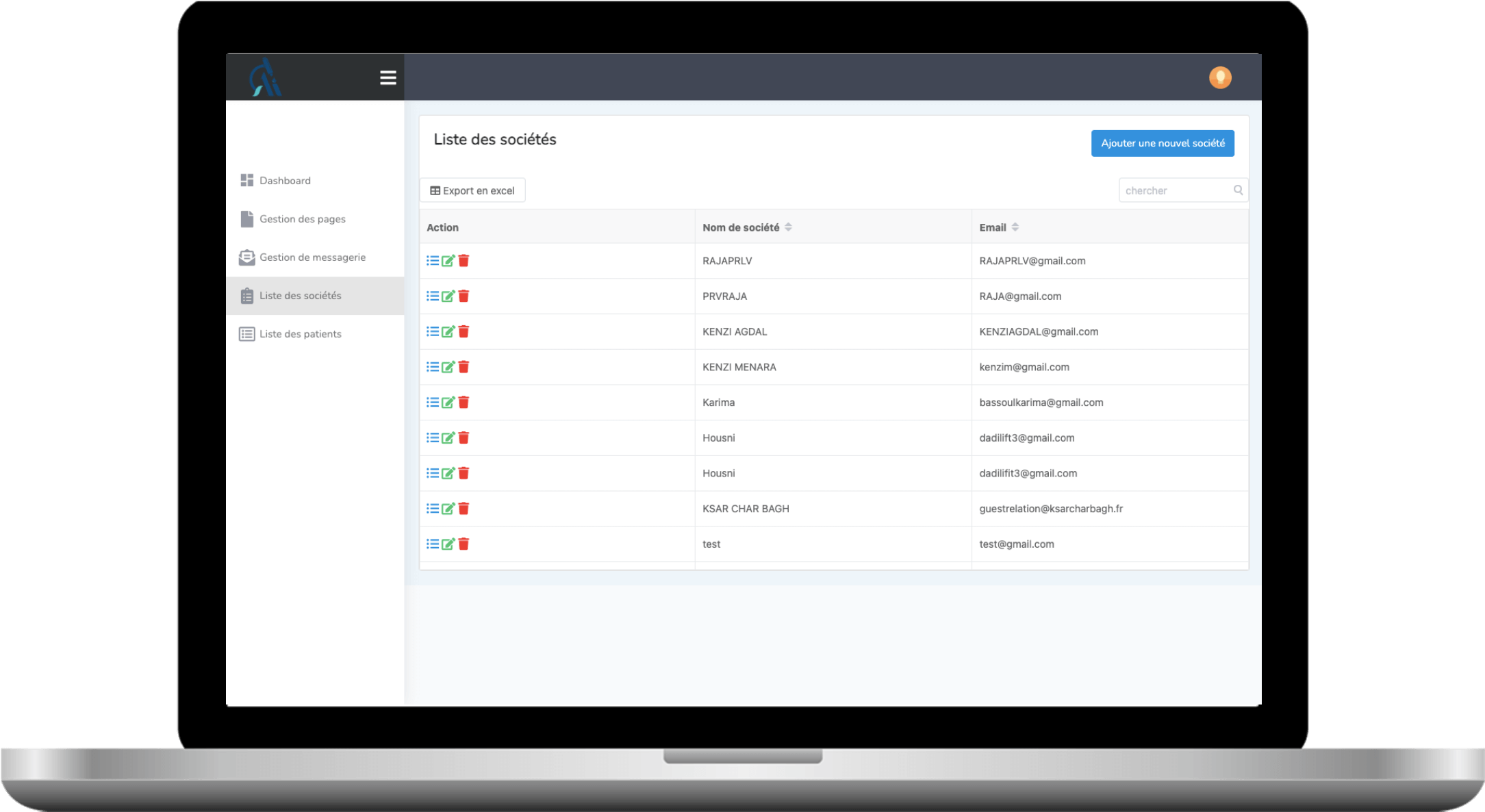This screenshot has height=812, width=1485.
Task: Delete the KSAR CHAR BAGH row
Action: (464, 509)
